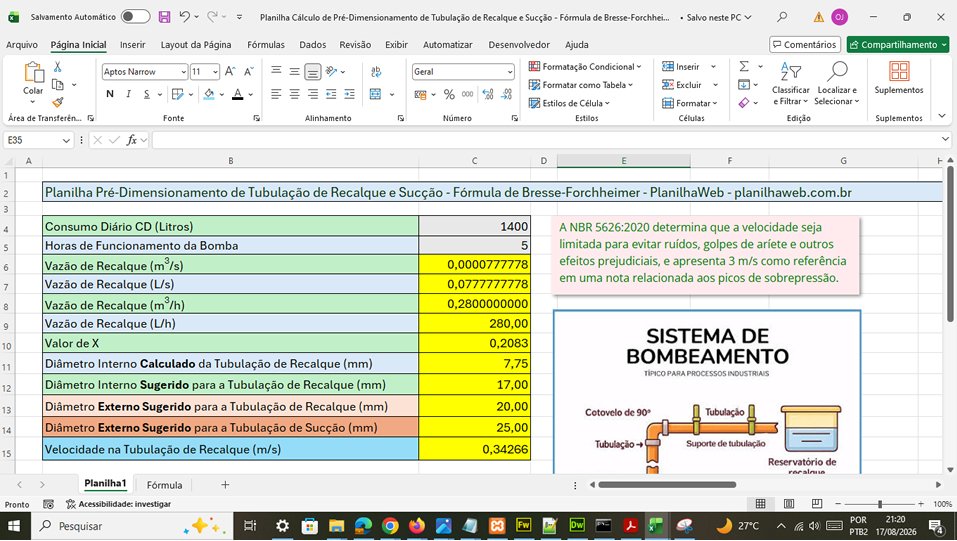Click the Undo arrow icon
This screenshot has height=541, width=957.
pyautogui.click(x=184, y=17)
